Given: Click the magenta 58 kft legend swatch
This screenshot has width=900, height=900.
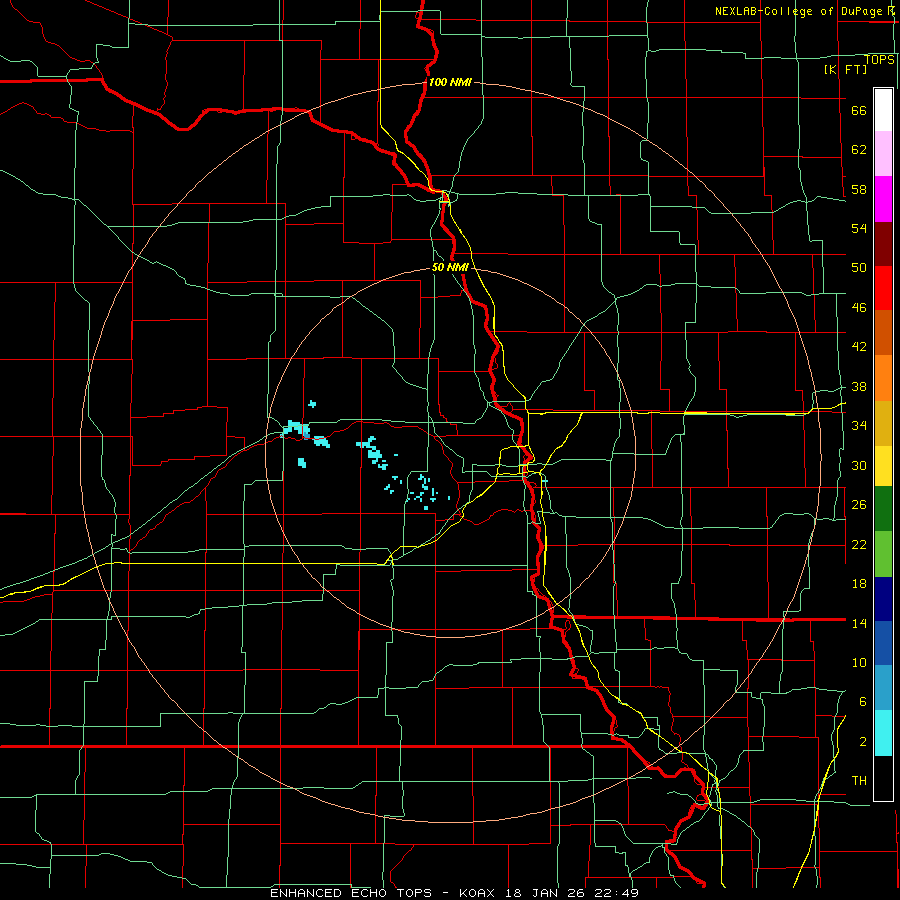Looking at the screenshot, I should click(x=883, y=199).
